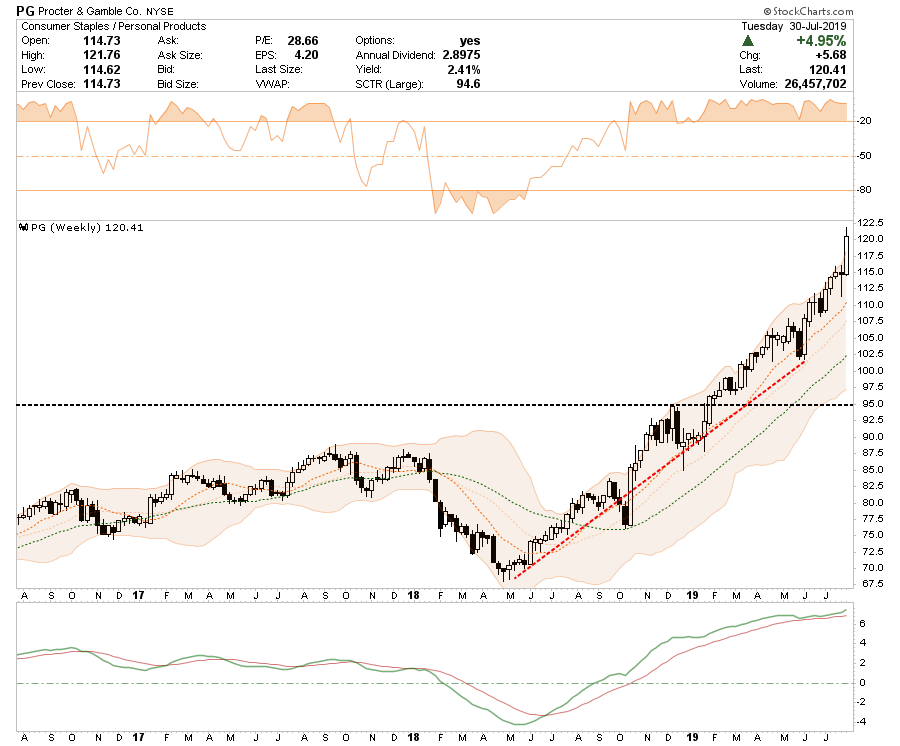
Task: Click the date Tuesday 30-Jul-2019
Action: (794, 26)
